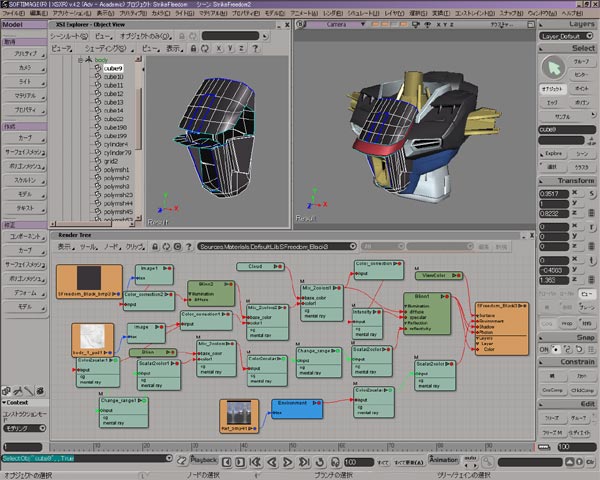Step to previous frame button
The image size is (600, 480).
(x=227, y=462)
